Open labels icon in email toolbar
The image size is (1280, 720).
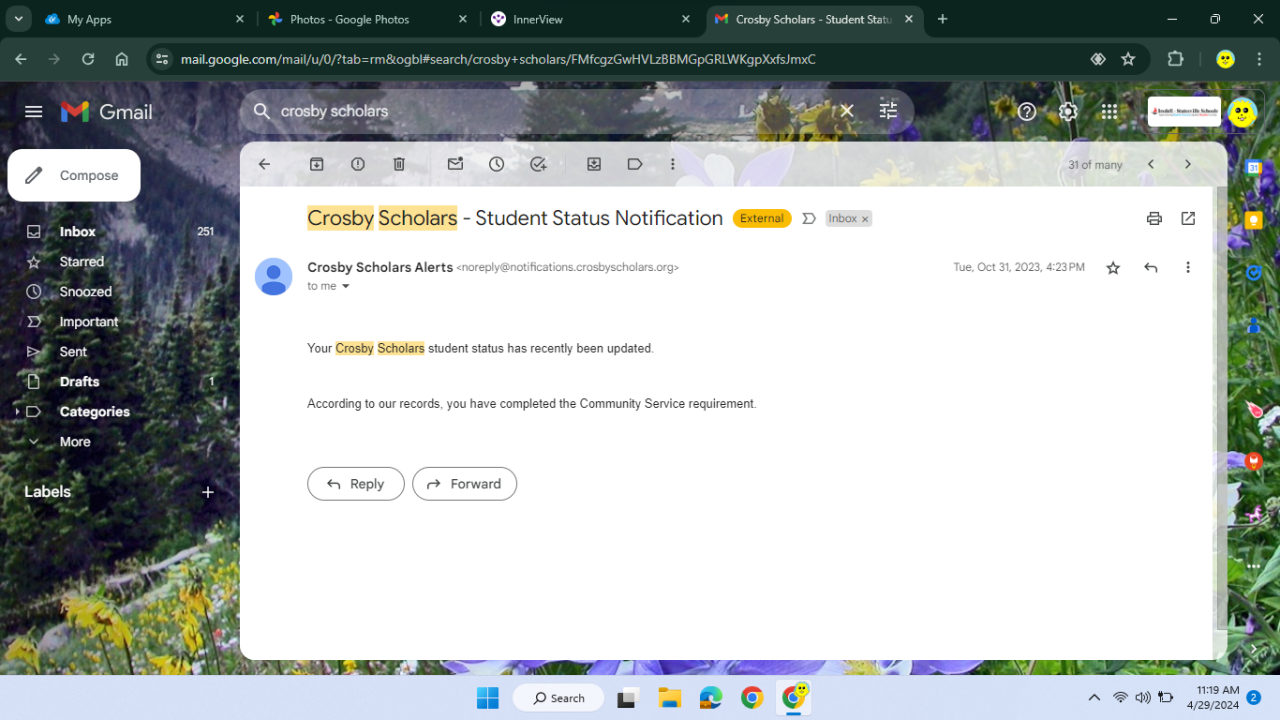pyautogui.click(x=635, y=164)
